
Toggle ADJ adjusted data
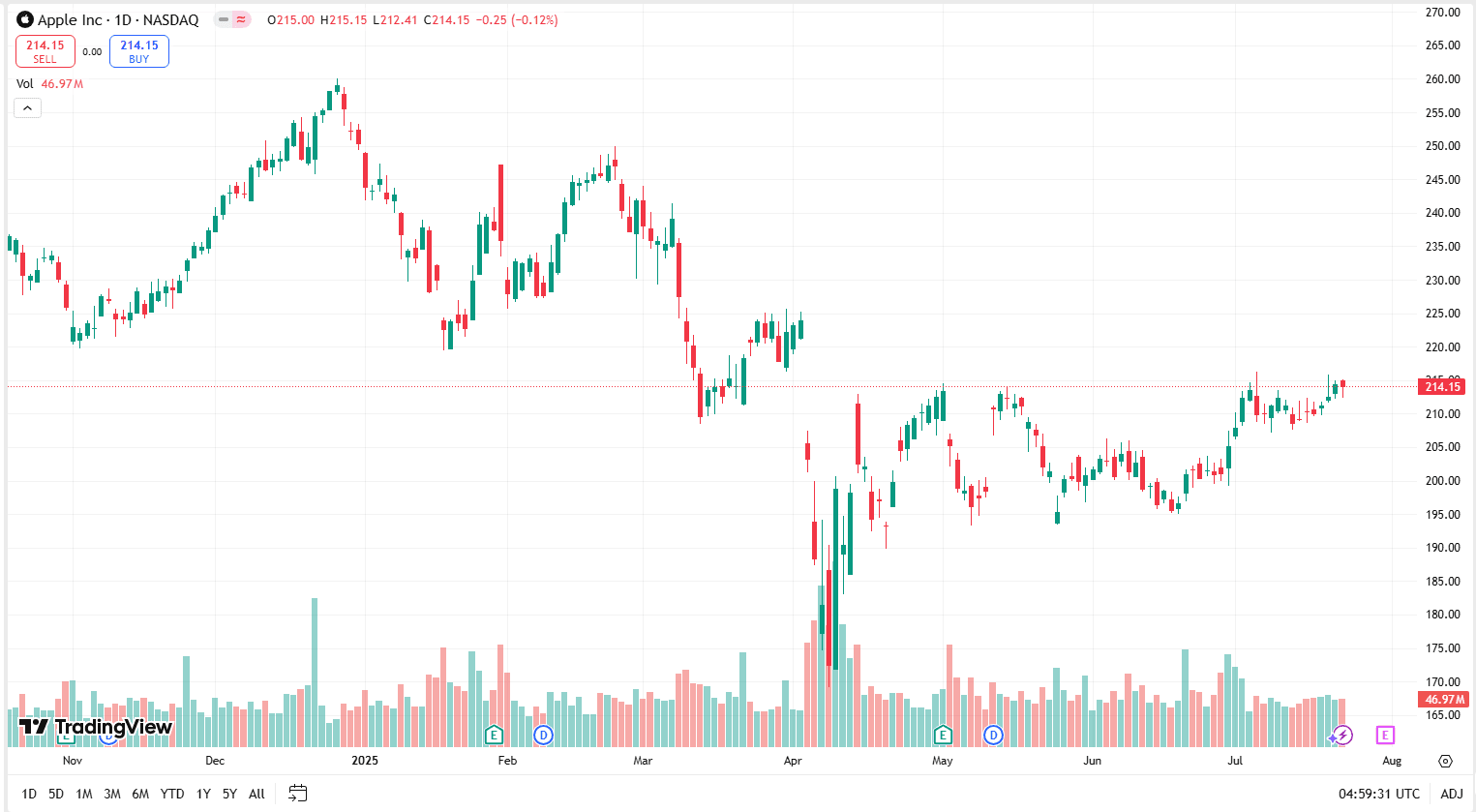[1452, 794]
